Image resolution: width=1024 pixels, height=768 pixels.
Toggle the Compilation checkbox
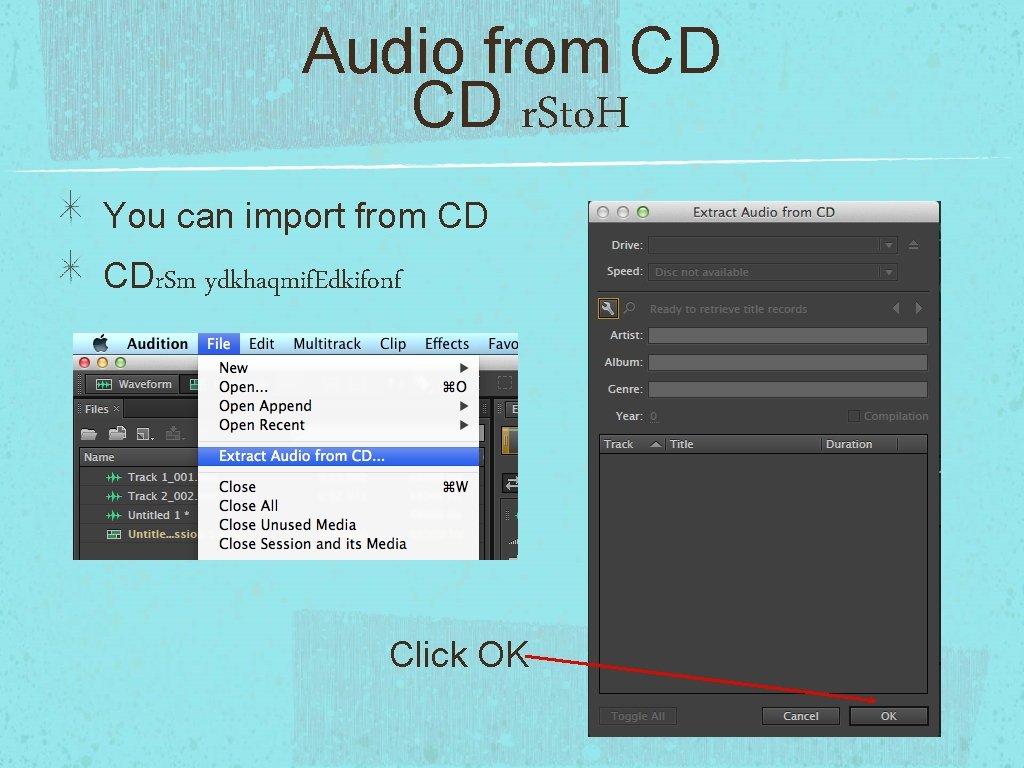click(853, 416)
